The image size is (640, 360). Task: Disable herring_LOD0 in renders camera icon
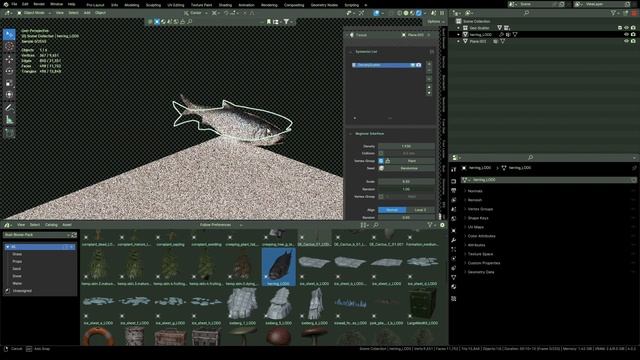(633, 35)
